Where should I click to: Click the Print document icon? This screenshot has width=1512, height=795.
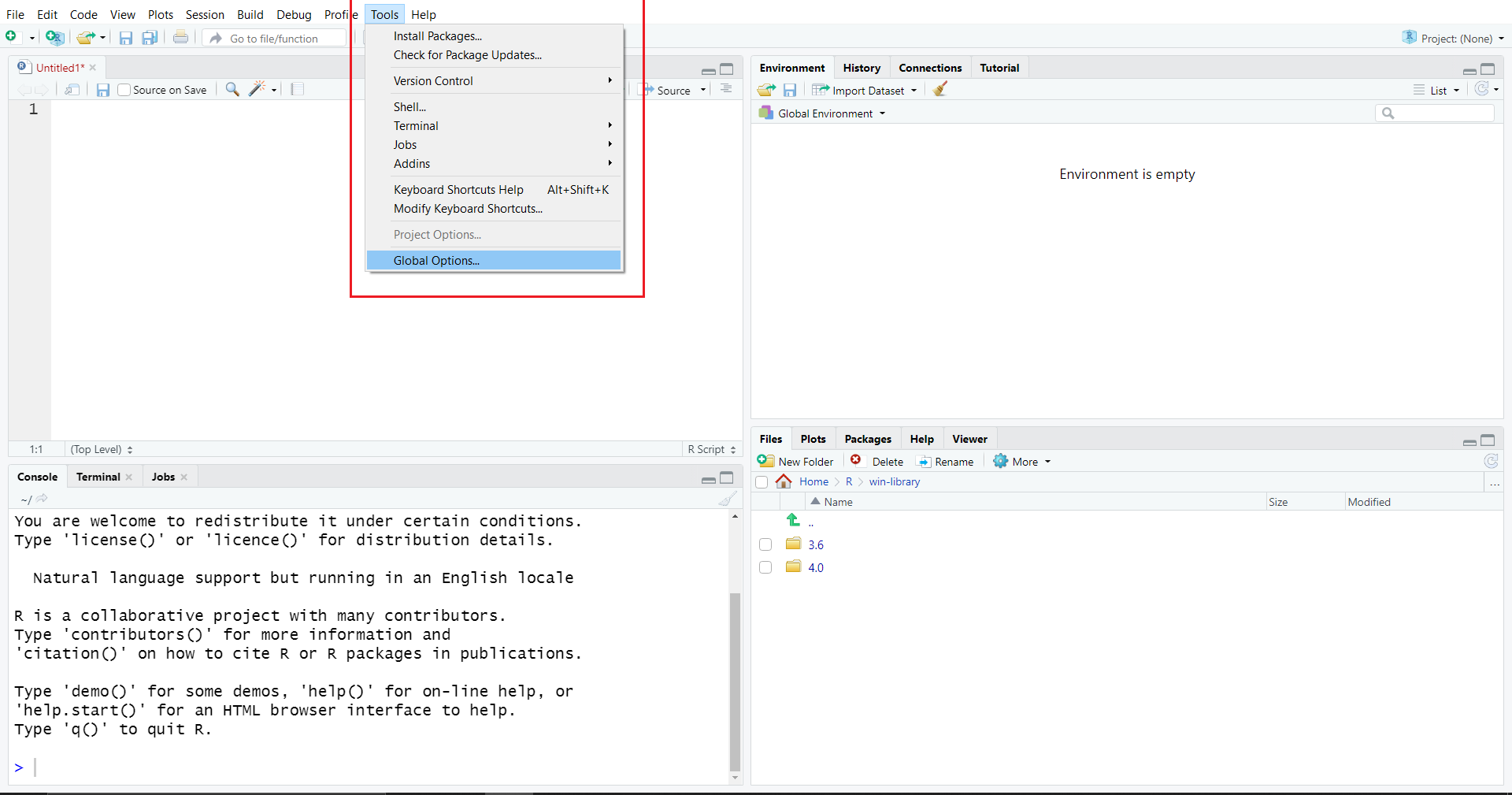[x=180, y=37]
